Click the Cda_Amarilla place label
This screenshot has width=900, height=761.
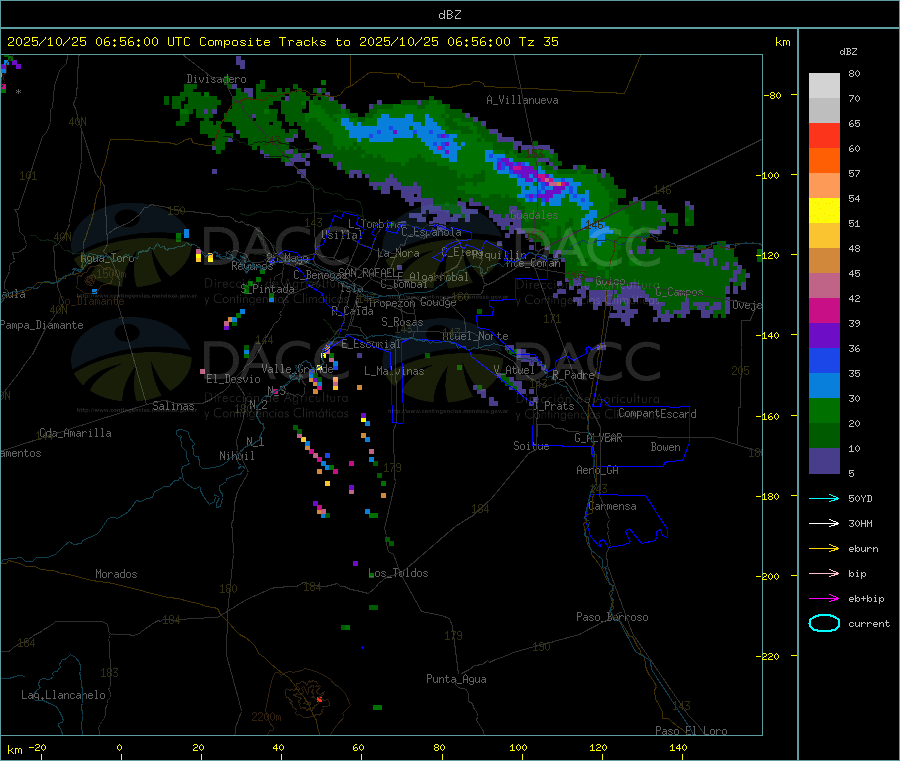tap(76, 433)
